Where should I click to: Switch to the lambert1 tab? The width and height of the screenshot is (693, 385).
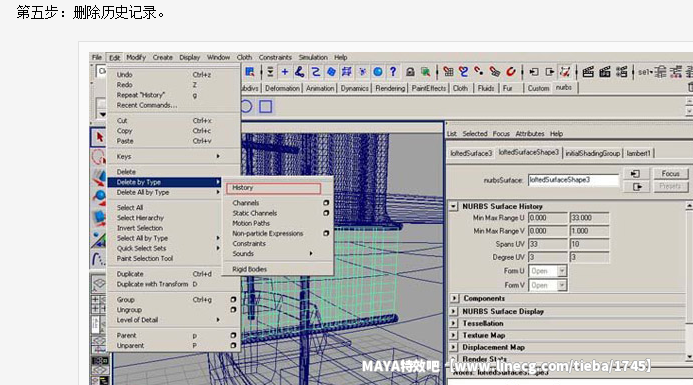tap(639, 153)
